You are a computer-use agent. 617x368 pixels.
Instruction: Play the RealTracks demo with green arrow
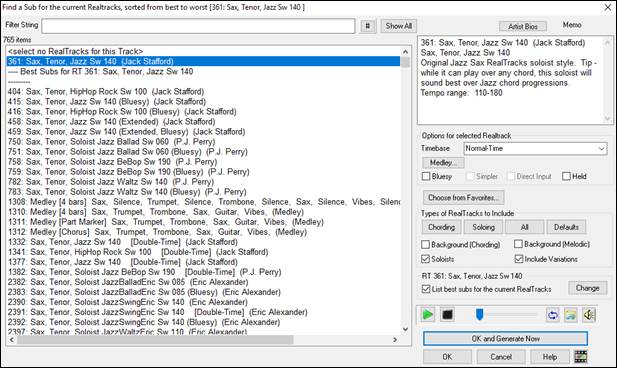click(428, 315)
